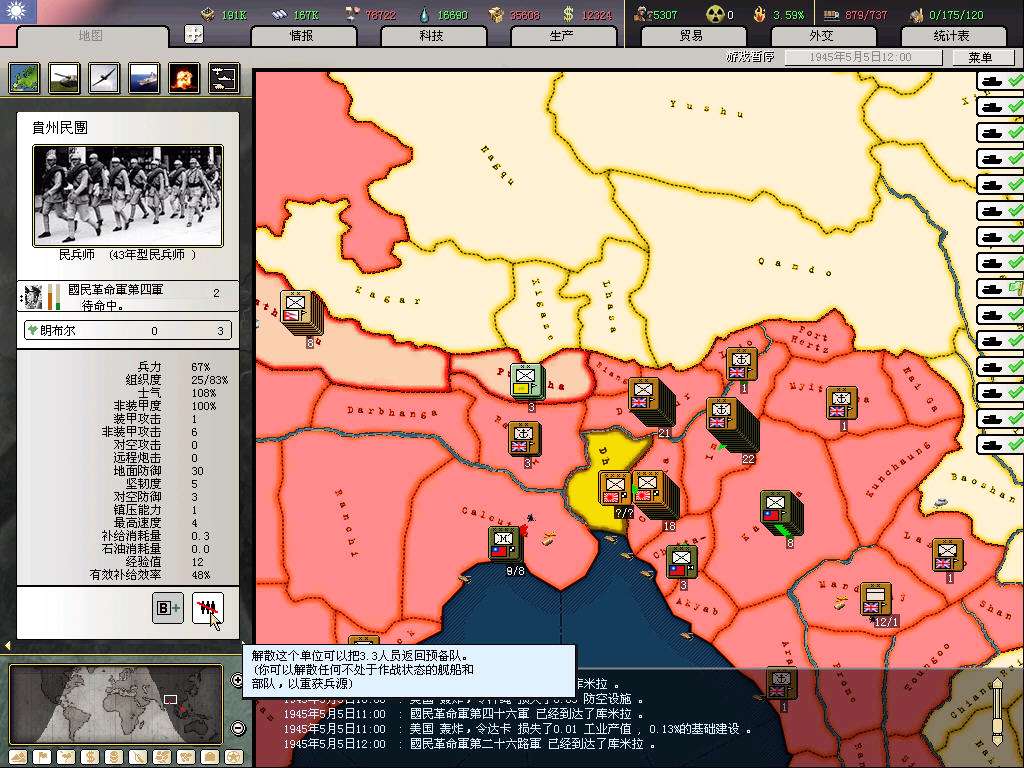The width and height of the screenshot is (1024, 768).
Task: Open the explosion battles overview icon
Action: point(184,78)
